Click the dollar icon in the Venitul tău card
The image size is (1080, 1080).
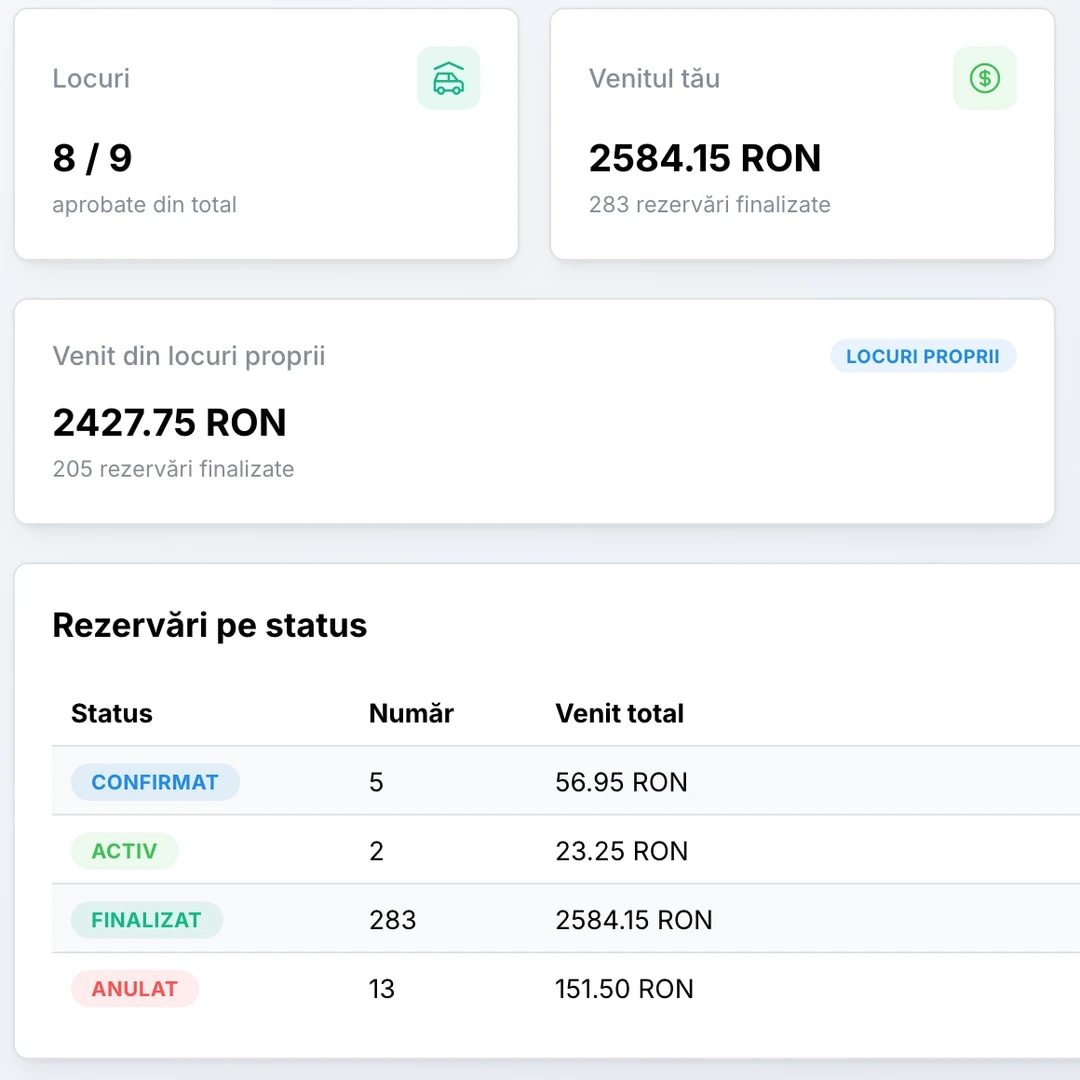[984, 78]
